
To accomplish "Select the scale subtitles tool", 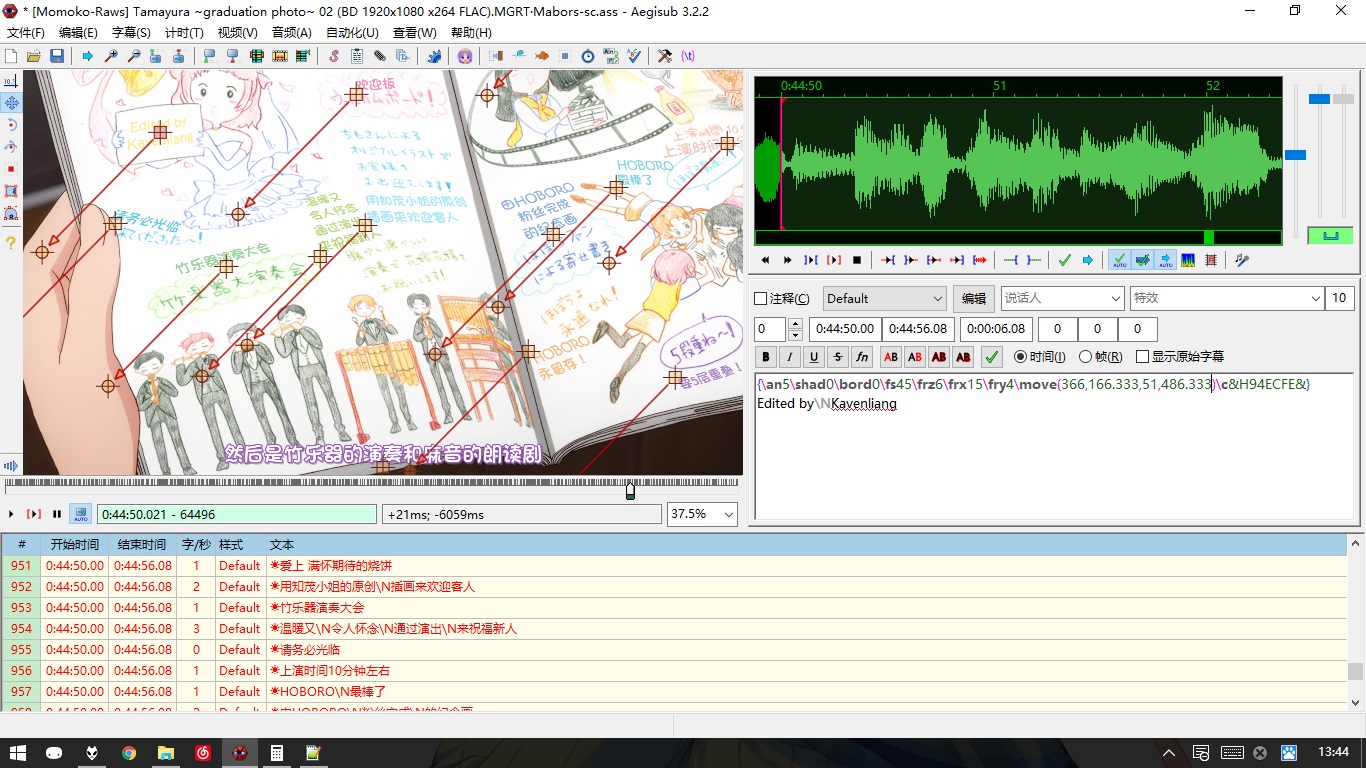I will pyautogui.click(x=11, y=168).
